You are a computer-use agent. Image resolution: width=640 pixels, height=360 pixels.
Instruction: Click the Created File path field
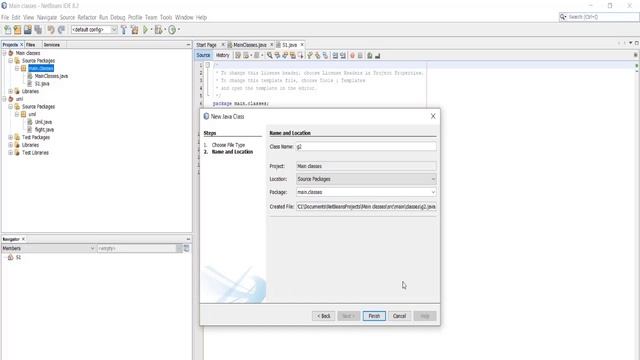point(366,207)
